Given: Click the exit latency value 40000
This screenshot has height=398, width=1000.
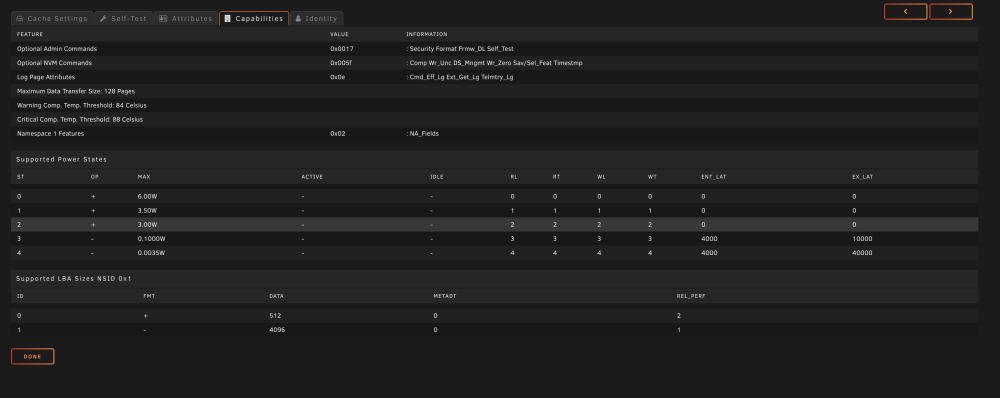Looking at the screenshot, I should pos(862,253).
